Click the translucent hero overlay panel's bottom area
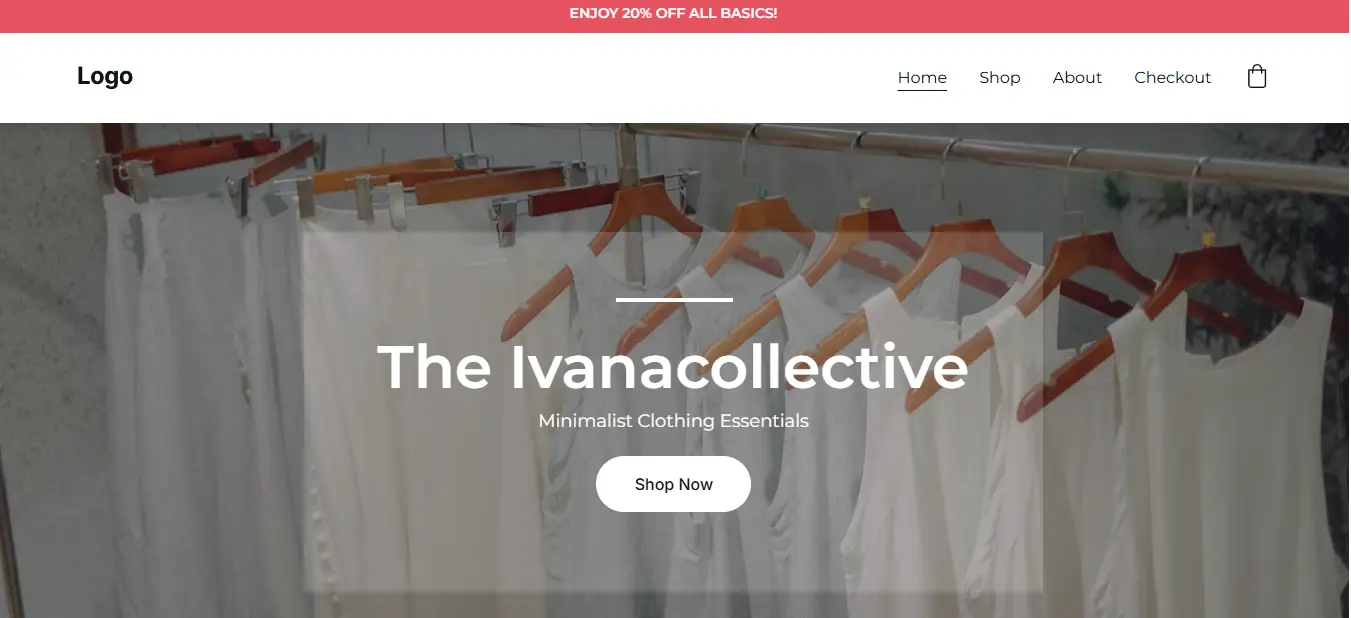The image size is (1351, 618). tap(673, 560)
